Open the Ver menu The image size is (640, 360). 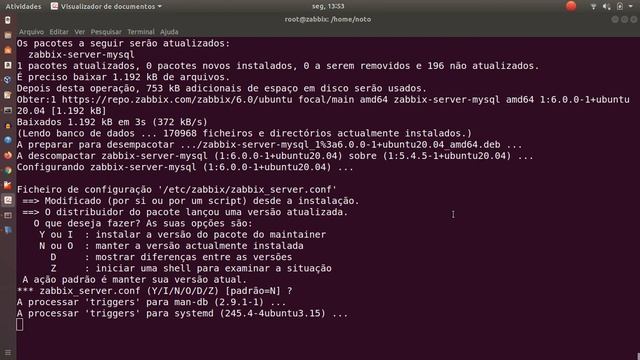[80, 32]
